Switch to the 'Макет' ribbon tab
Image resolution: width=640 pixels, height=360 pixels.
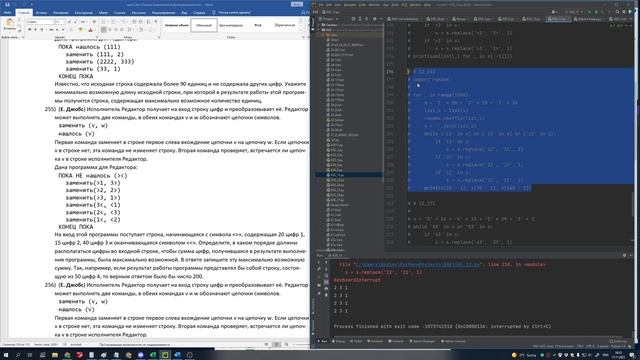103,13
